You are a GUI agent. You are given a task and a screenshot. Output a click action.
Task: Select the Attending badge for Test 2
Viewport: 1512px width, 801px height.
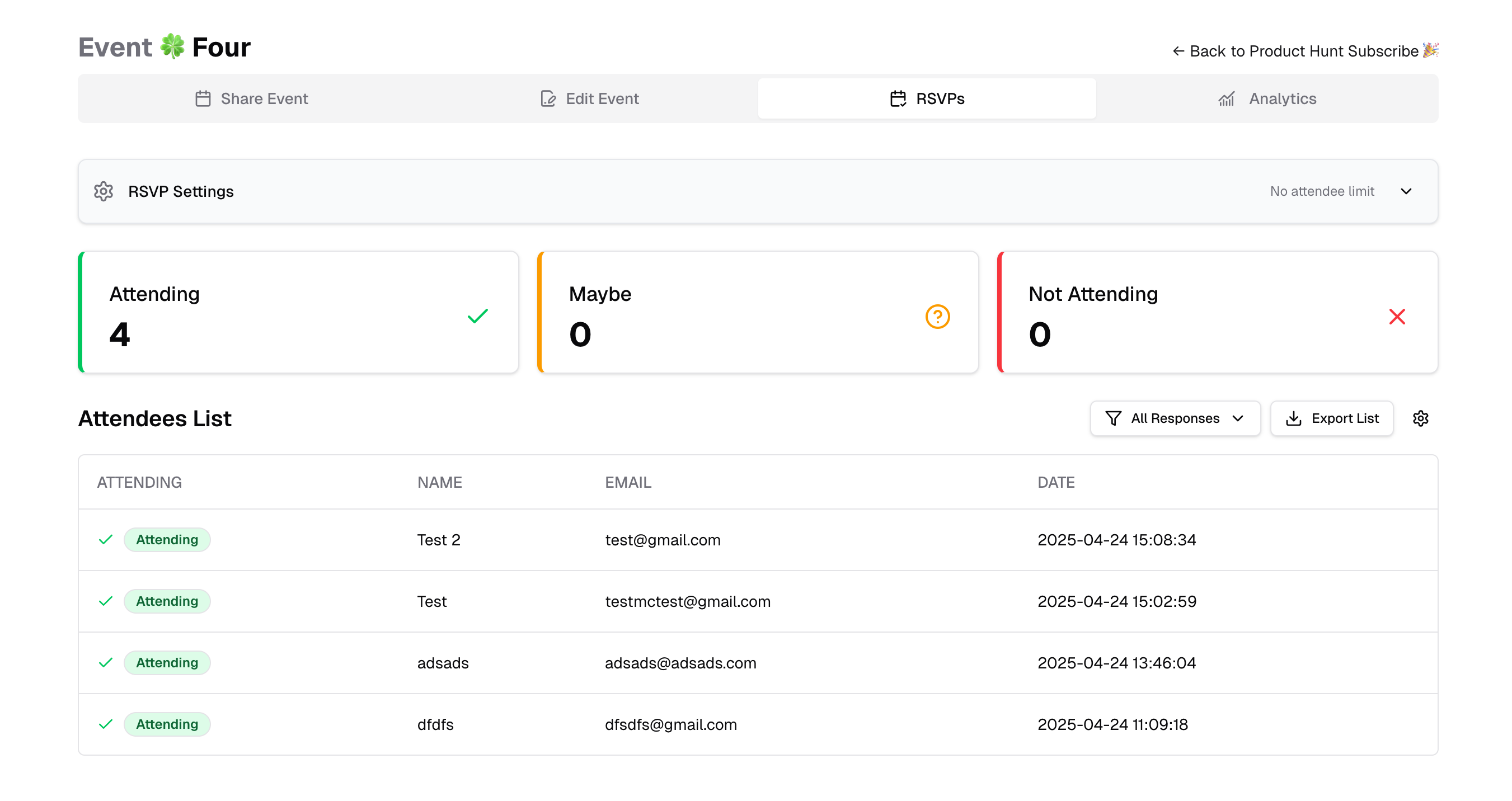coord(167,539)
